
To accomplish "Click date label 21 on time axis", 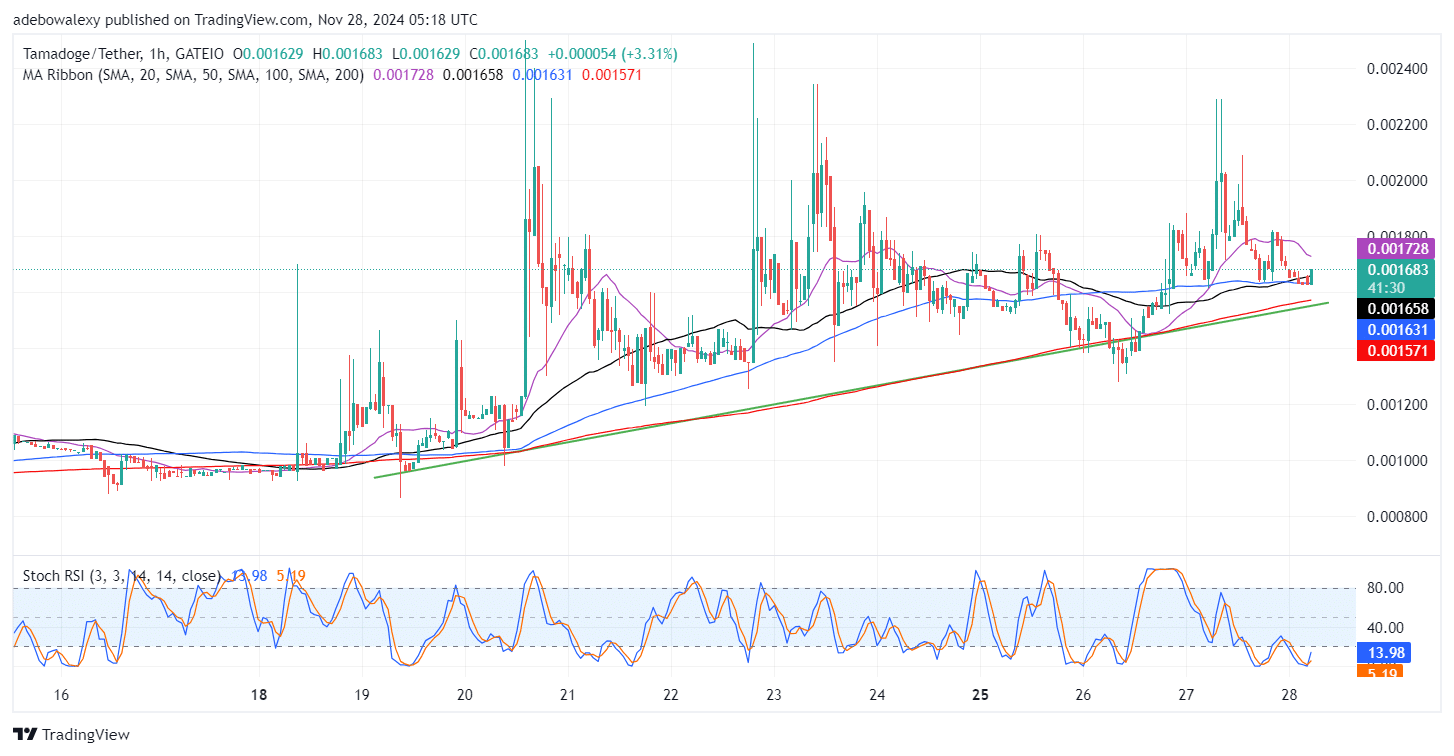I will (x=568, y=694).
